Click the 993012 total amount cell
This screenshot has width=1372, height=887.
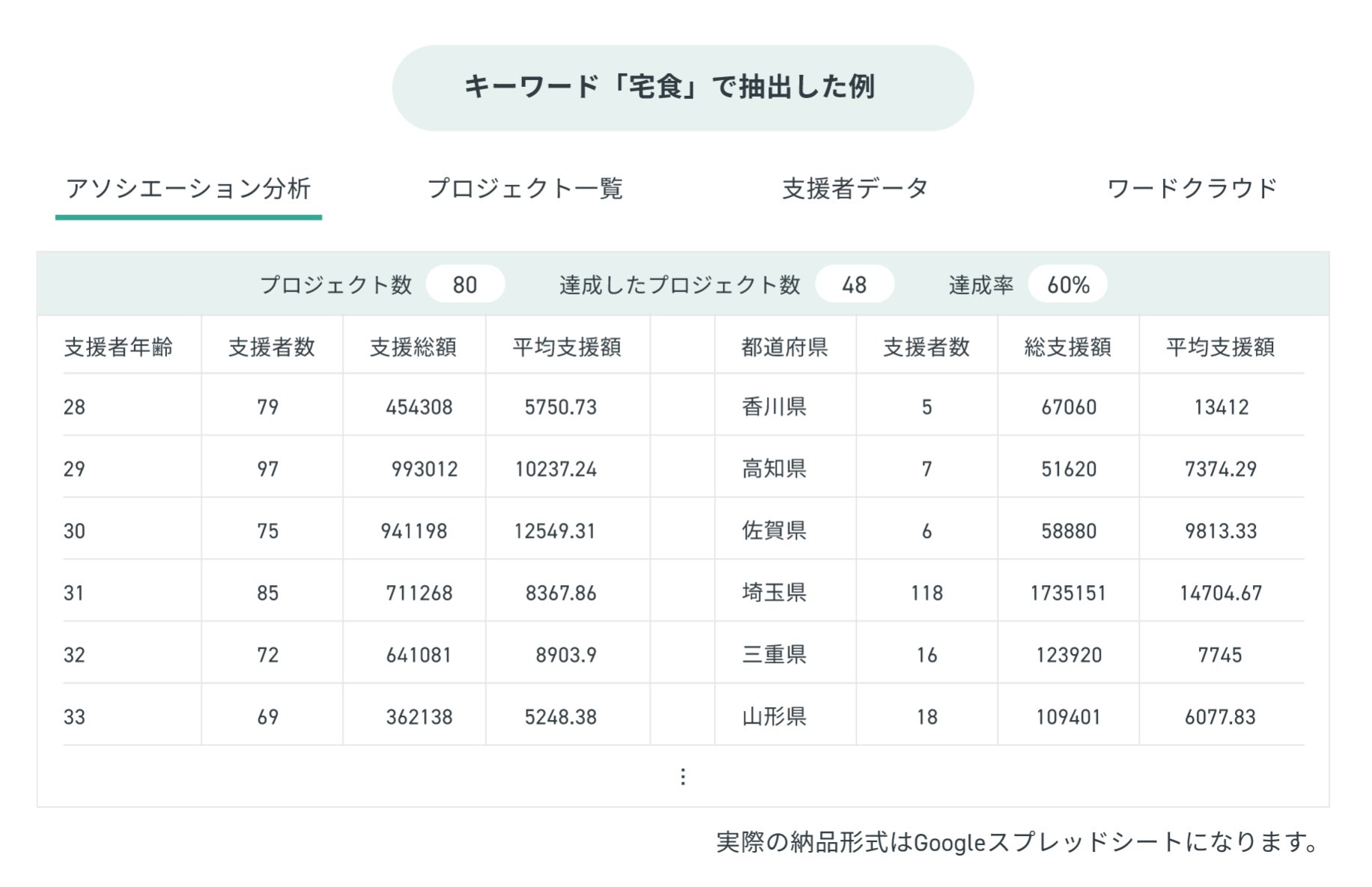pos(424,469)
